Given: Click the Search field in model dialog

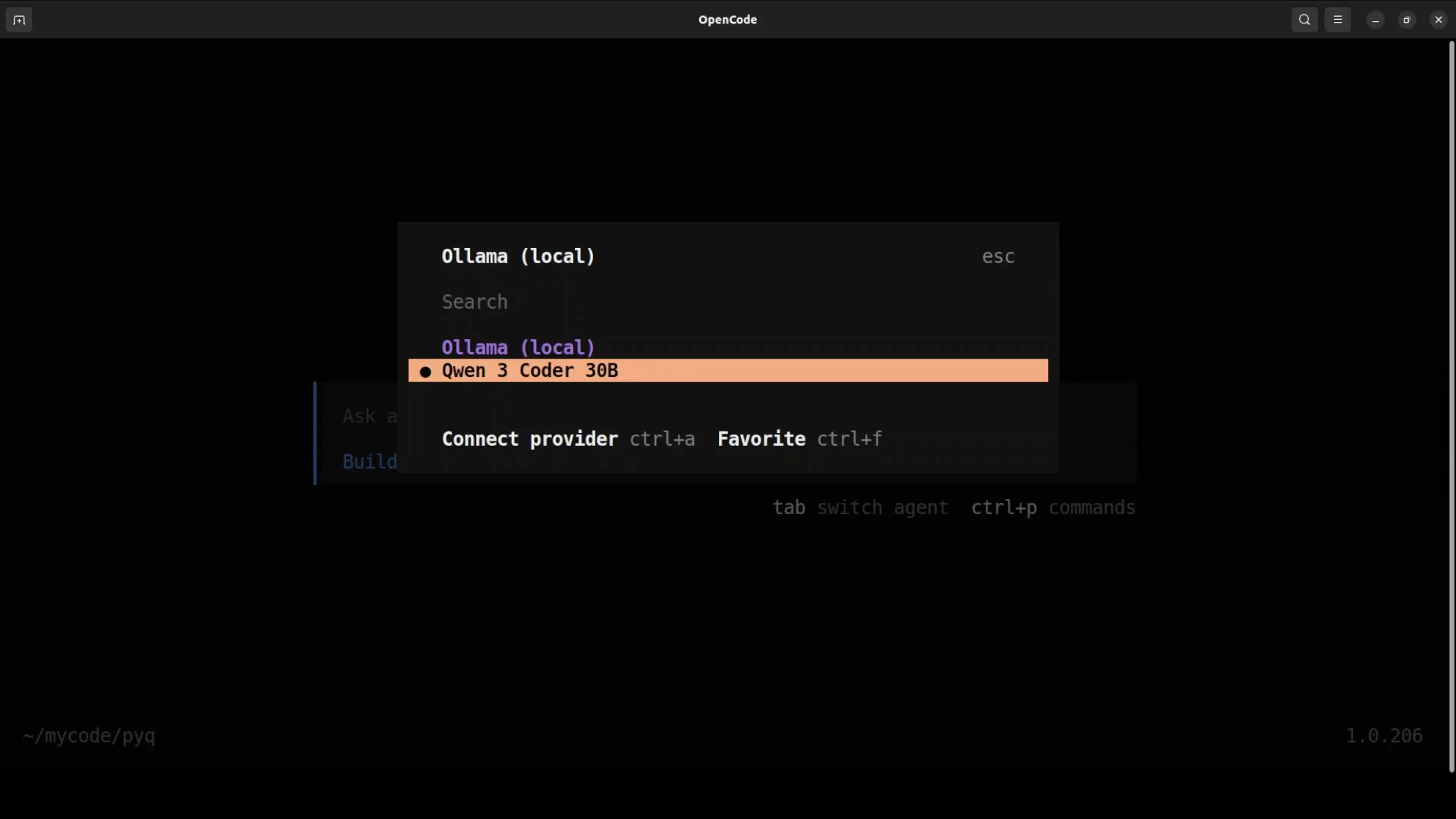Looking at the screenshot, I should [475, 302].
